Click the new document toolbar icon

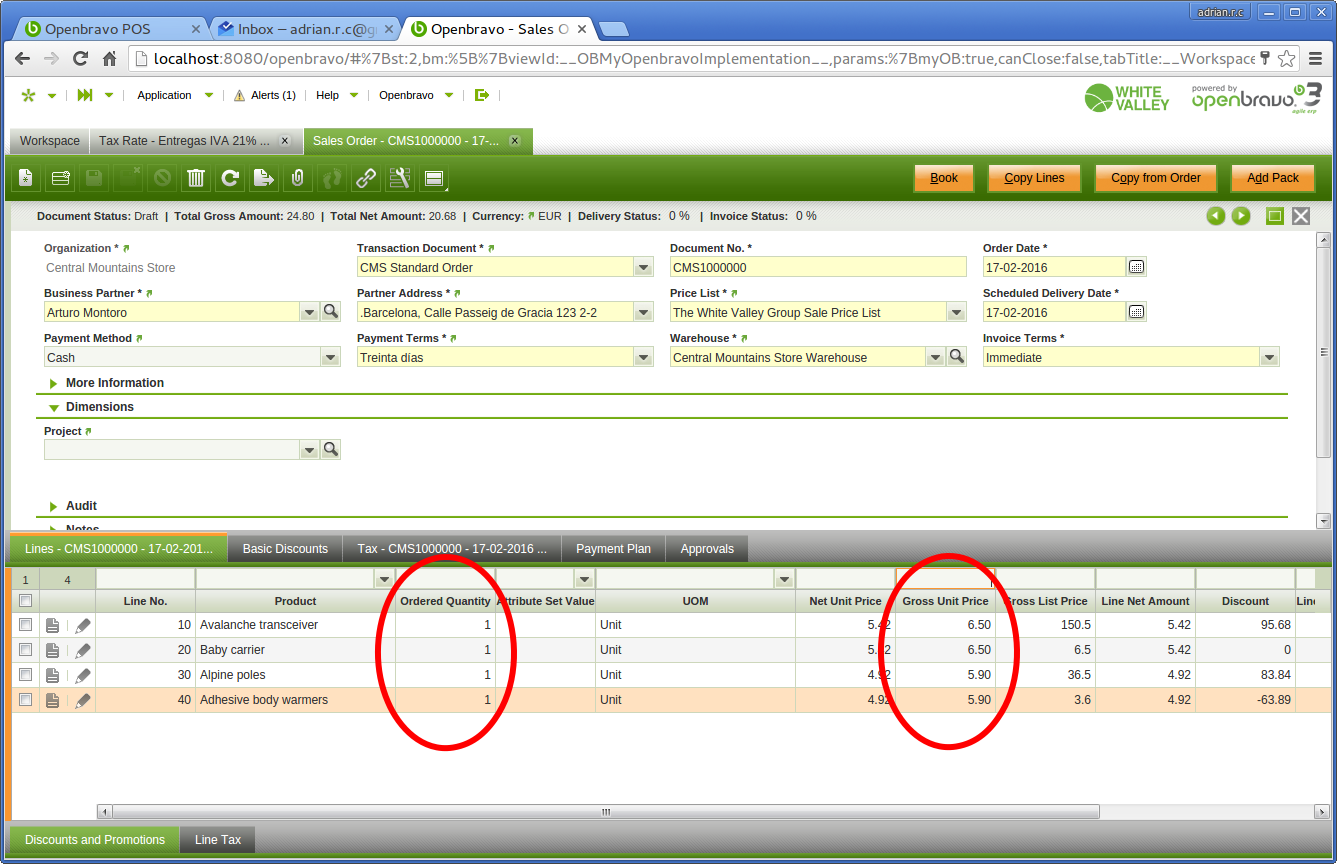tap(26, 178)
